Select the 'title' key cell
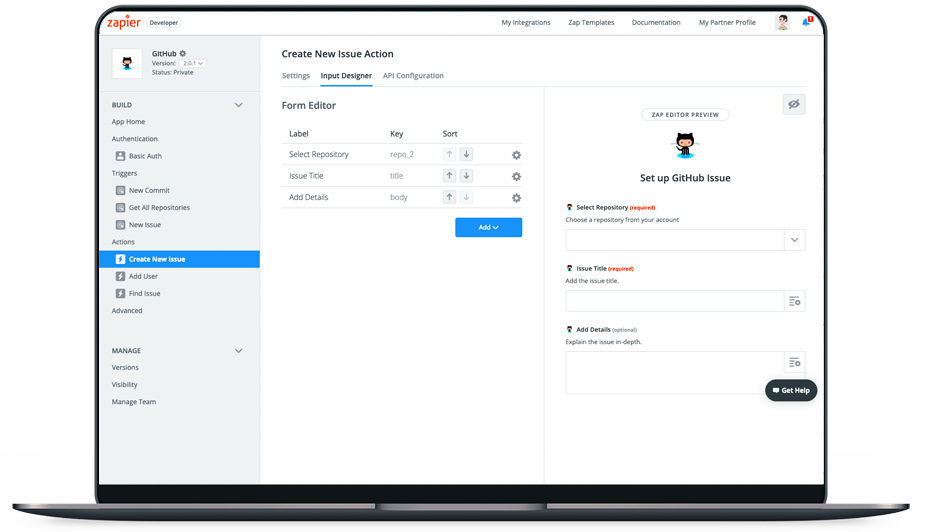931x532 pixels. point(397,176)
